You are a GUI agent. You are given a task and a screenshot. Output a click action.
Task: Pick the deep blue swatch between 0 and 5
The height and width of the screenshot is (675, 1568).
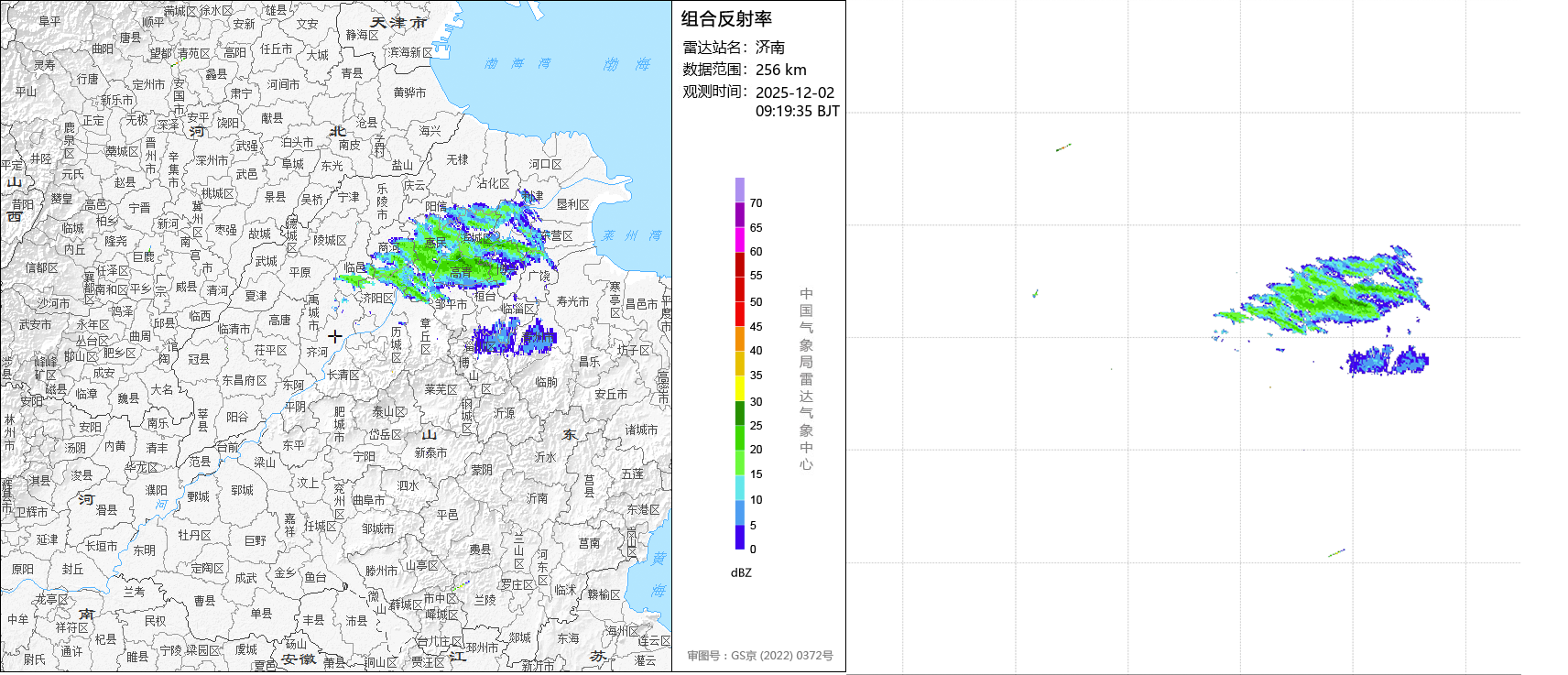pyautogui.click(x=739, y=538)
